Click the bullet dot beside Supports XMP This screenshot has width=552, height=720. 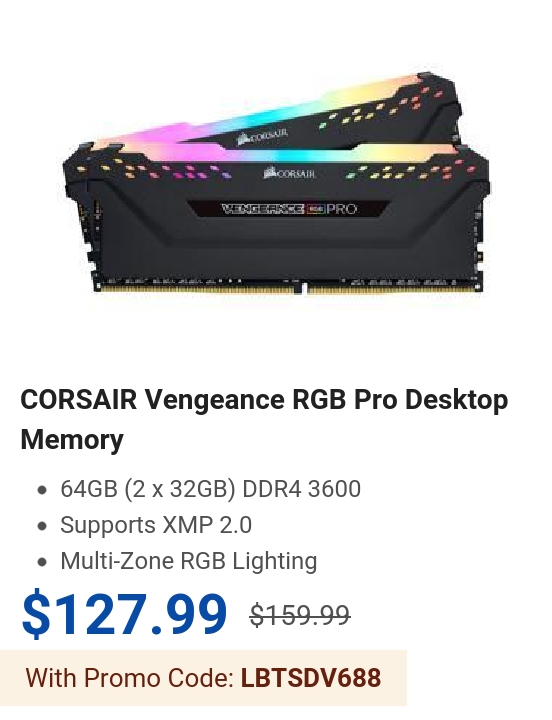point(42,526)
